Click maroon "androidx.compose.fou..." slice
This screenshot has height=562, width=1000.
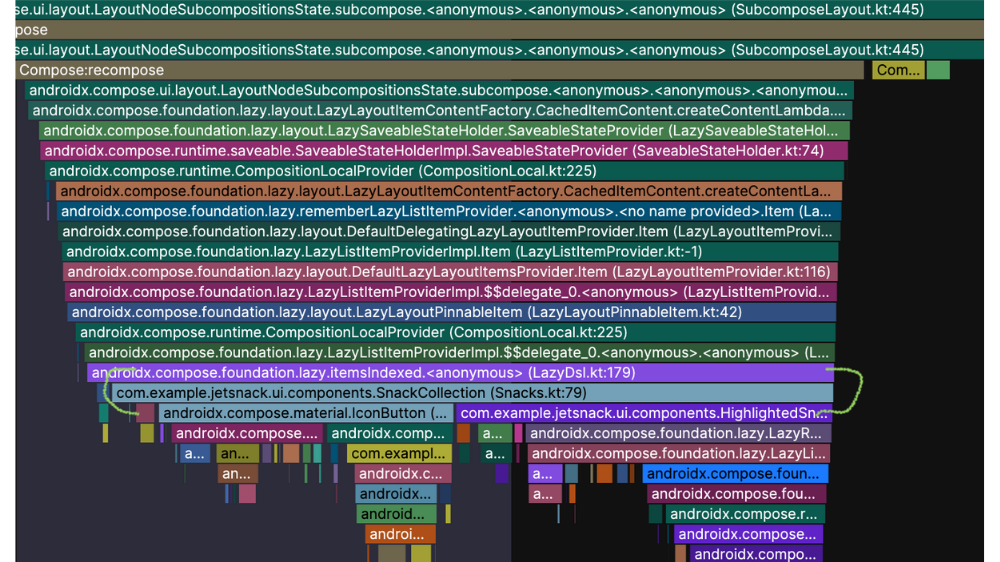(737, 494)
